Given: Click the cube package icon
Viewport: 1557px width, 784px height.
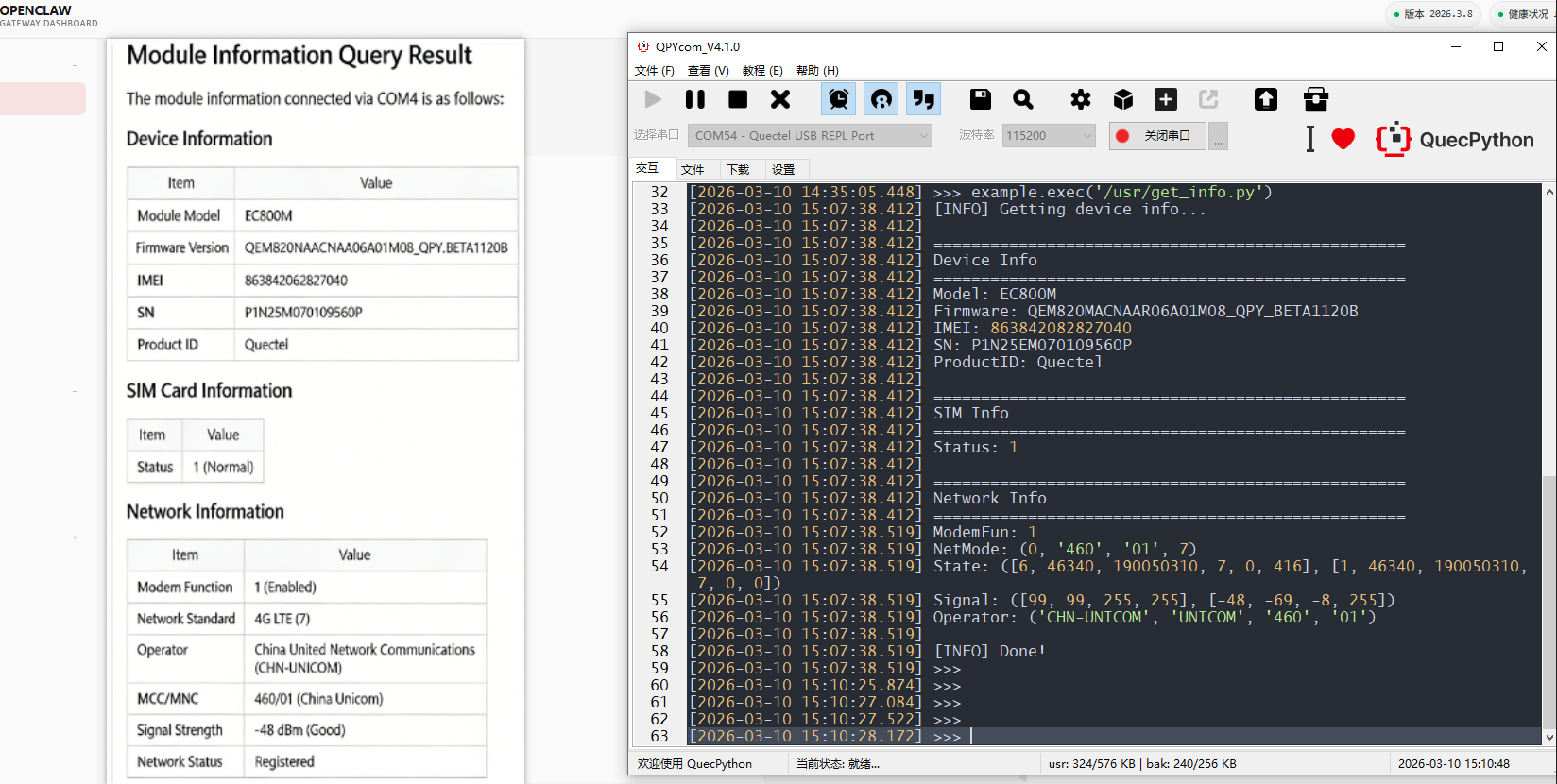Looking at the screenshot, I should point(1123,99).
